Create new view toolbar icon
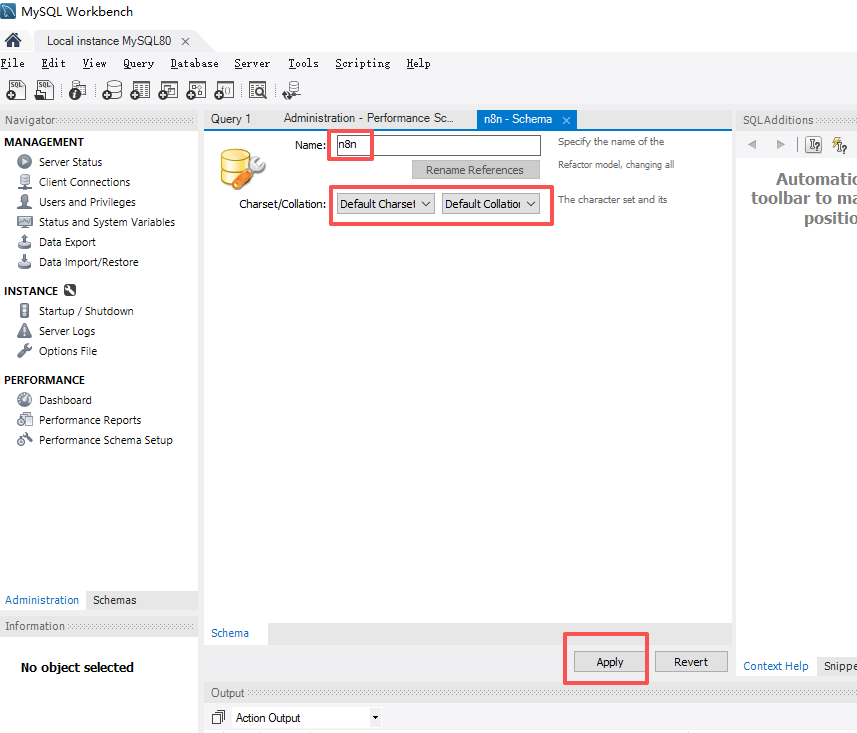Viewport: 857px width, 733px height. (x=168, y=91)
